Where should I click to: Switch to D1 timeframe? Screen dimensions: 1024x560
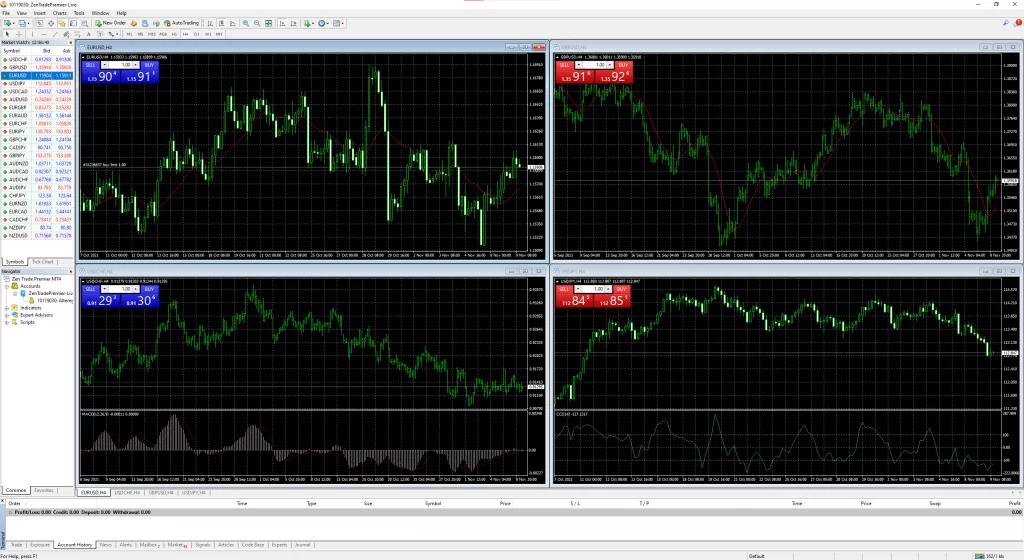tap(196, 33)
